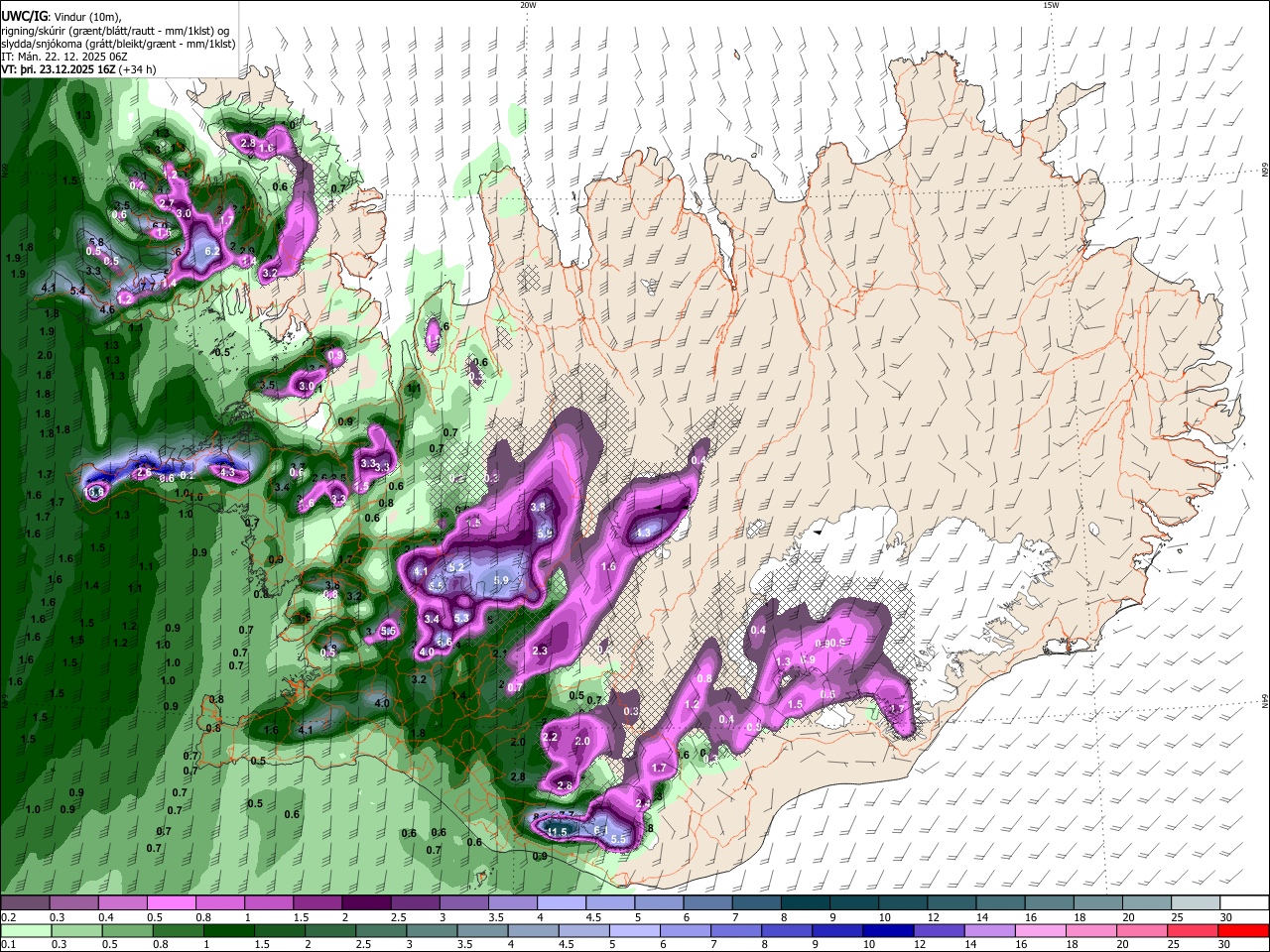1270x952 pixels.
Task: Click the '12' label in the top legend row
Action: [932, 917]
